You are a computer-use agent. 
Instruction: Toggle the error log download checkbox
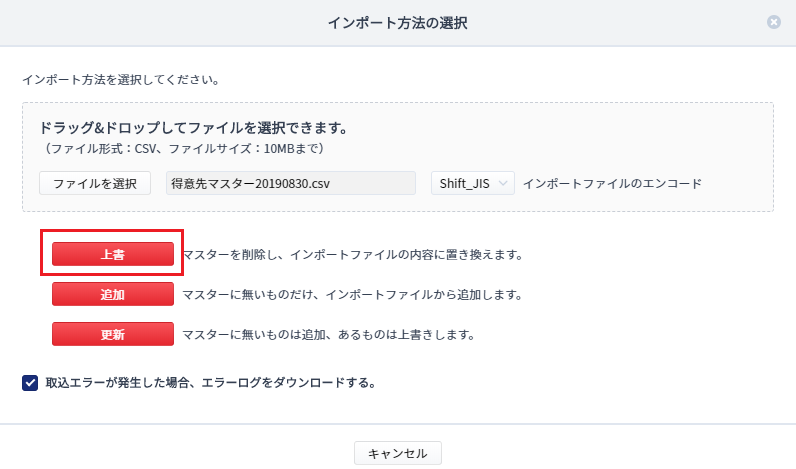coord(30,383)
